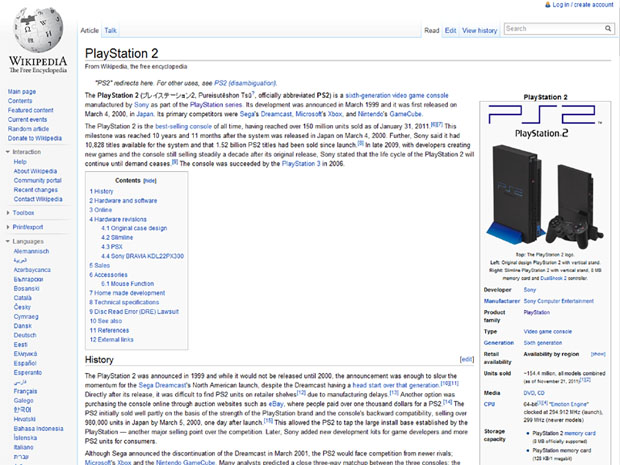
Task: Click Log in / create account link
Action: [x=583, y=5]
